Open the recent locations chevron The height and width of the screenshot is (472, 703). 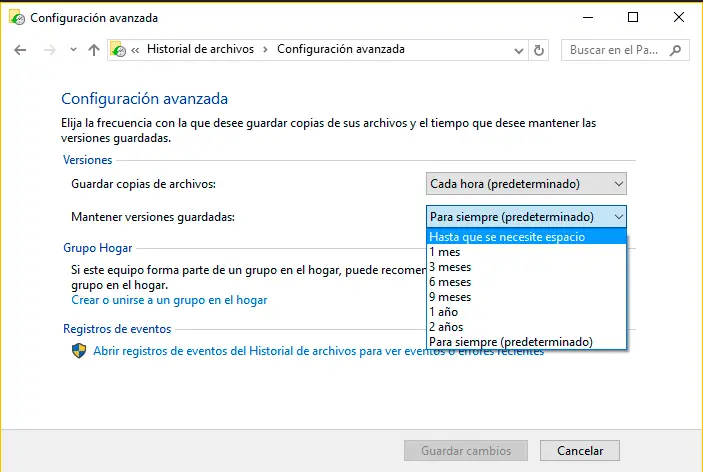pyautogui.click(x=73, y=50)
